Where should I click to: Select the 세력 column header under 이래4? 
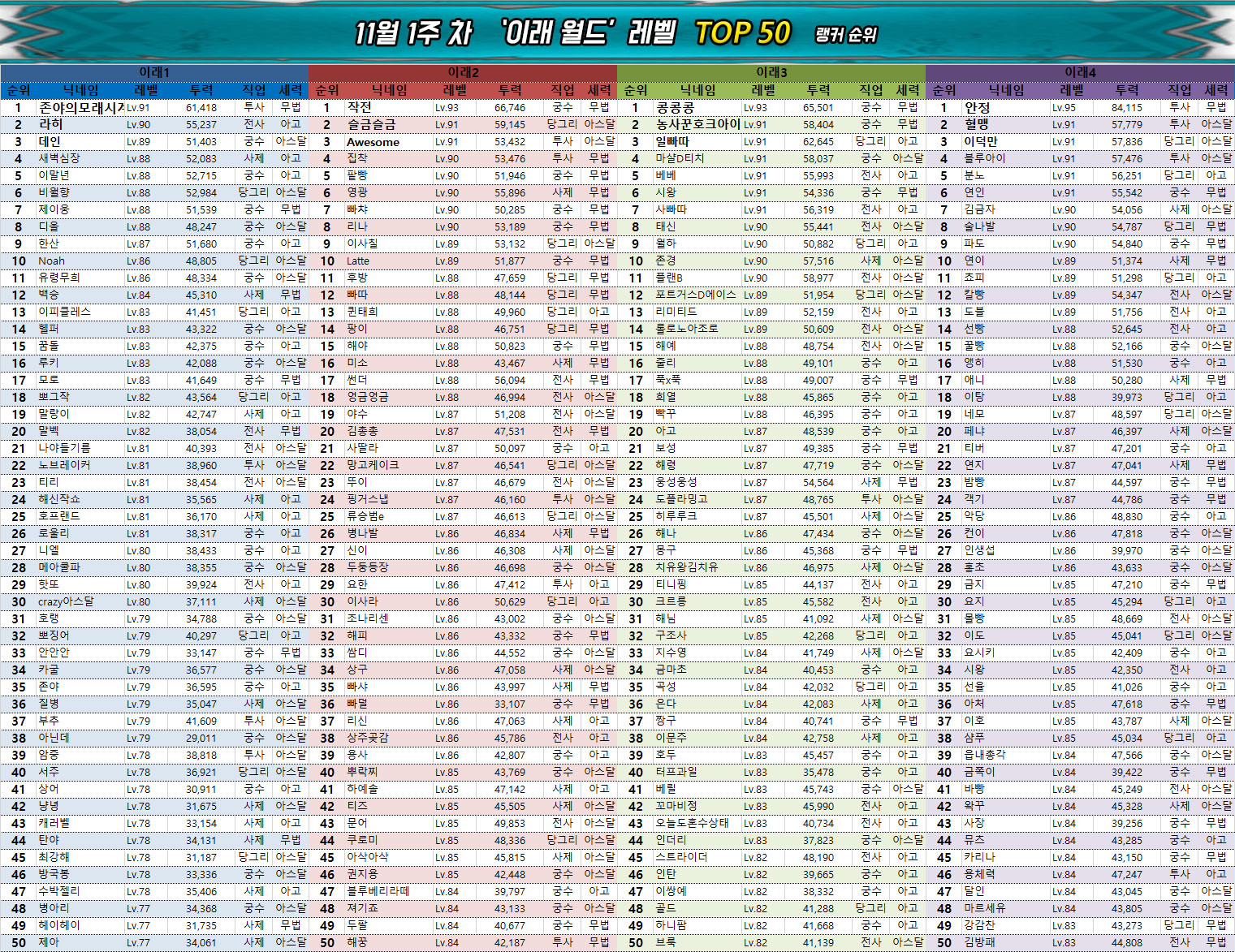[x=1216, y=90]
